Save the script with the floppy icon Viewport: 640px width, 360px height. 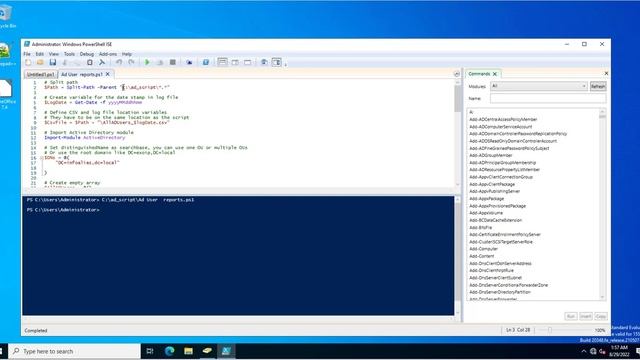[x=53, y=62]
